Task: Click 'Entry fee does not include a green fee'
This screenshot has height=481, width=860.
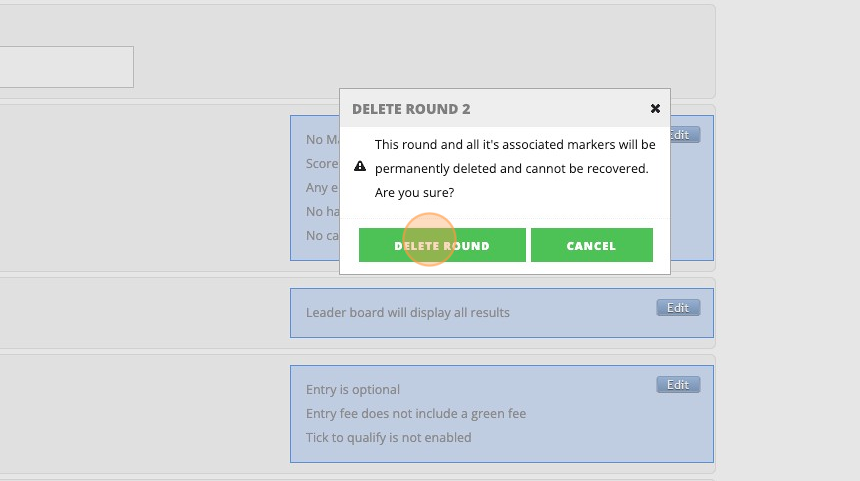Action: click(x=415, y=414)
